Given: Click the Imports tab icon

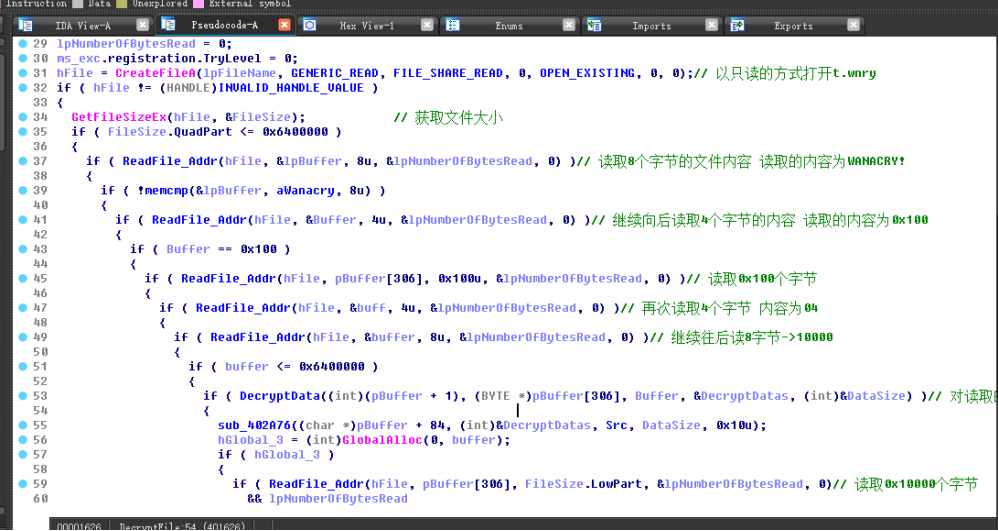Looking at the screenshot, I should (x=594, y=25).
